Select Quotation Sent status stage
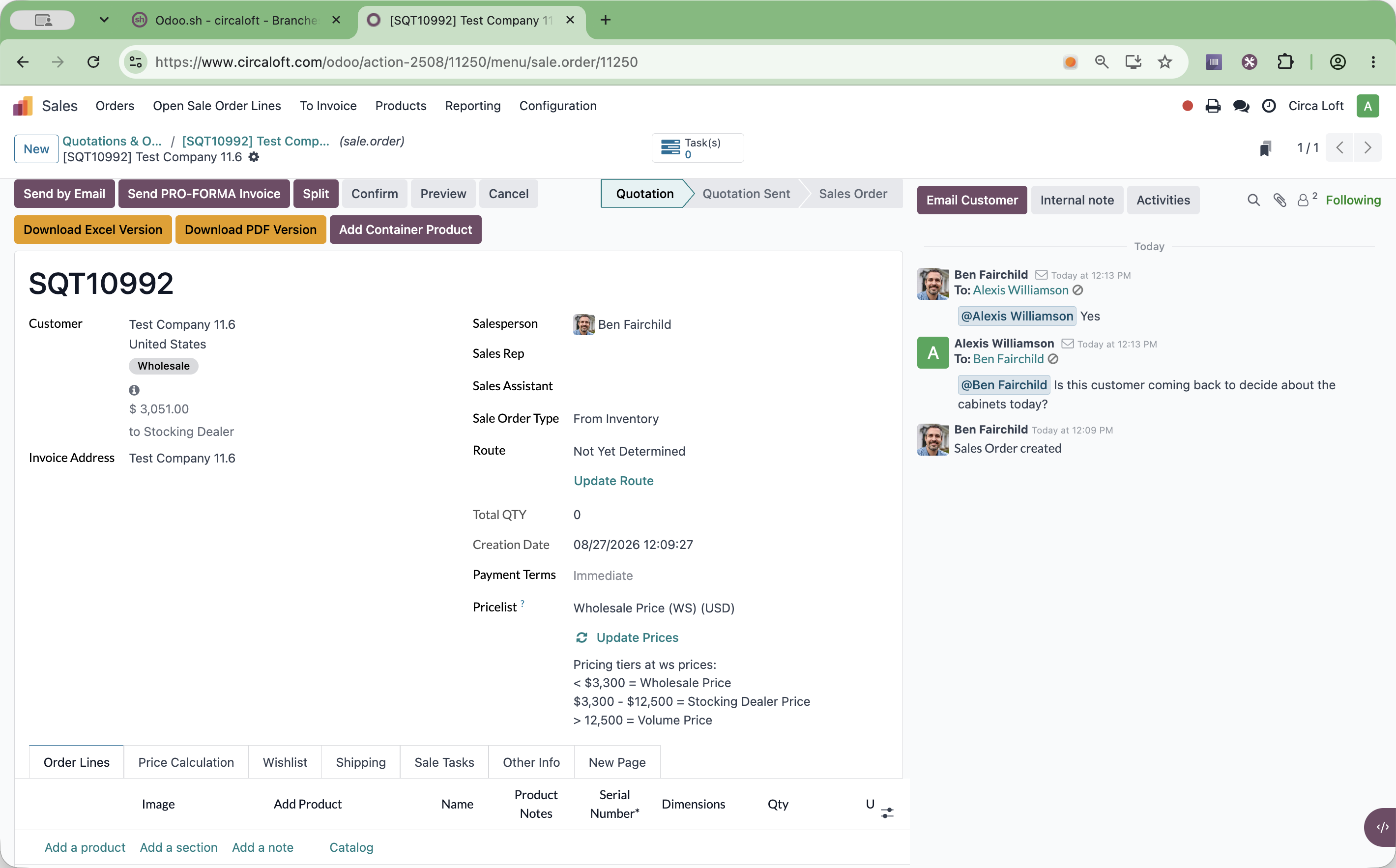 coord(746,194)
